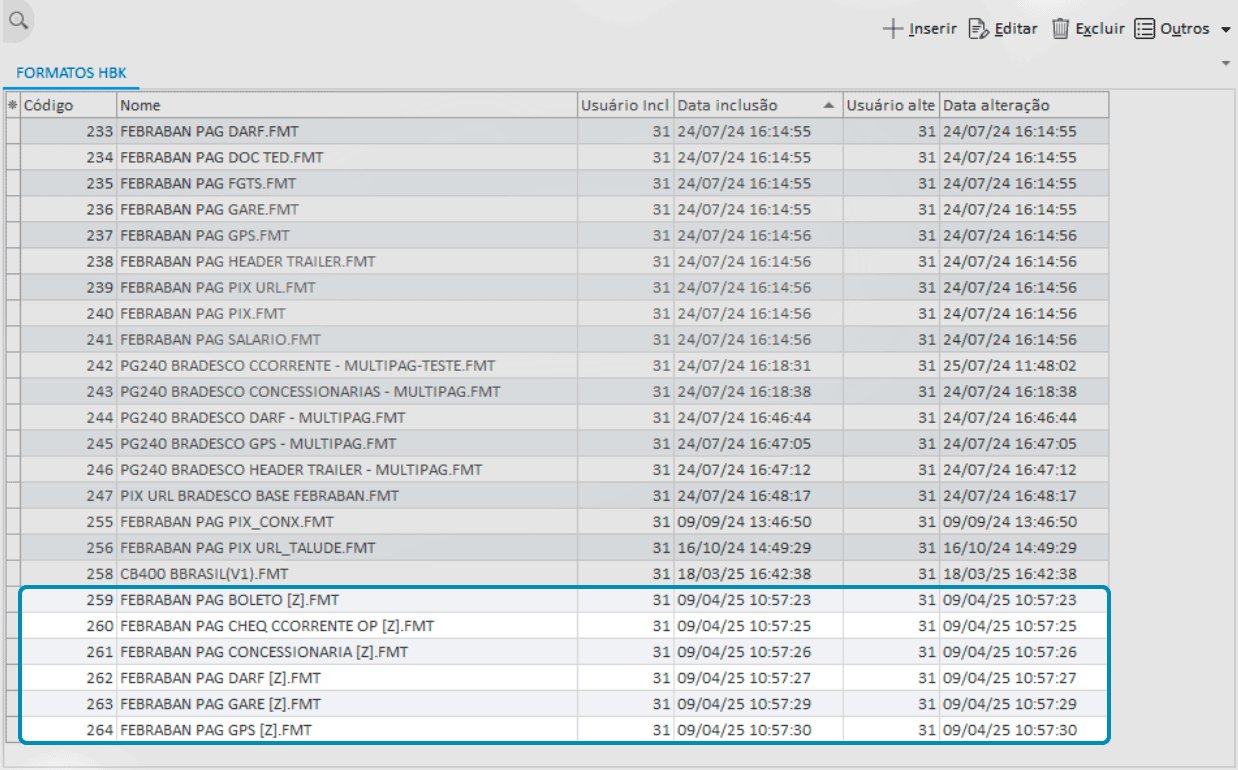Click the Excluir button label

(1100, 29)
